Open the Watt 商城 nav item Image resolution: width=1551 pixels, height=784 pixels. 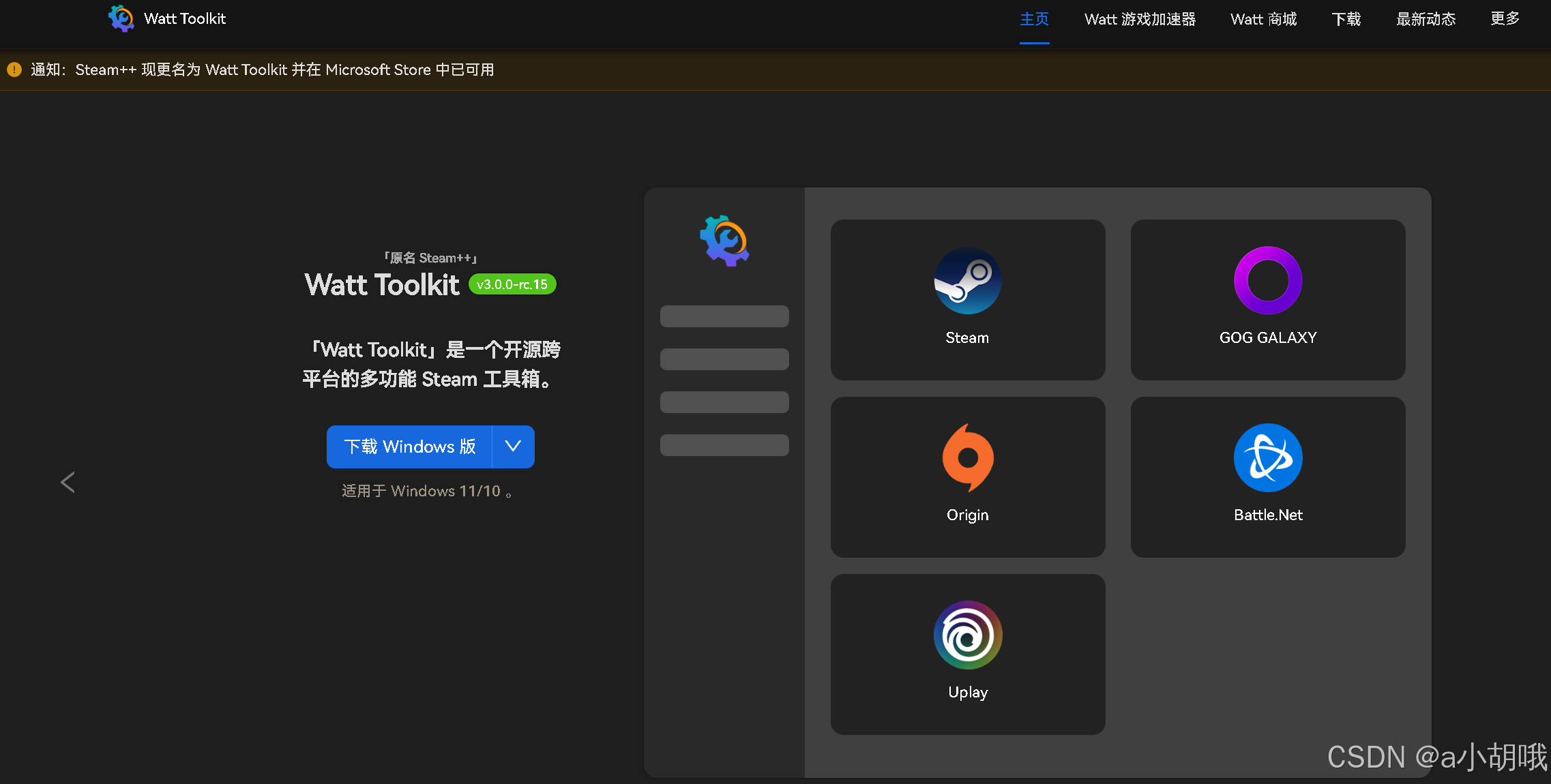(x=1263, y=19)
